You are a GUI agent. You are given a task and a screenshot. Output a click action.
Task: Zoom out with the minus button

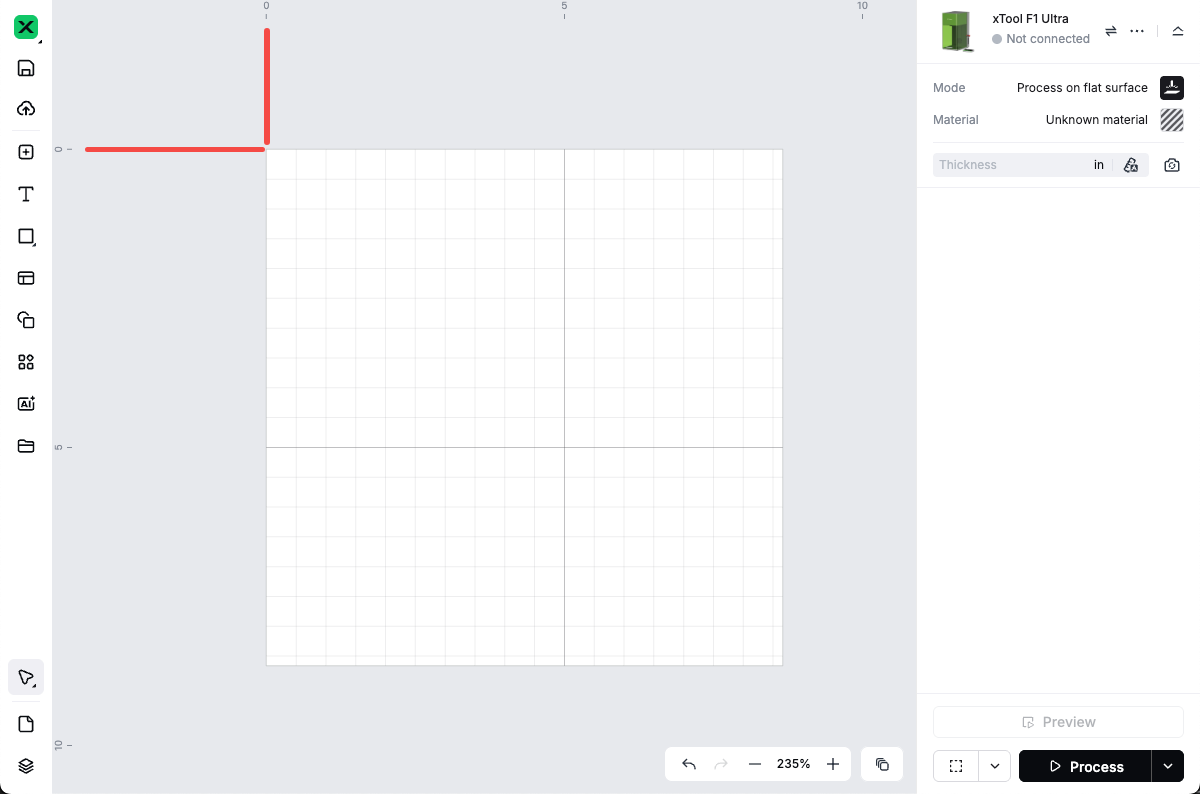(755, 764)
